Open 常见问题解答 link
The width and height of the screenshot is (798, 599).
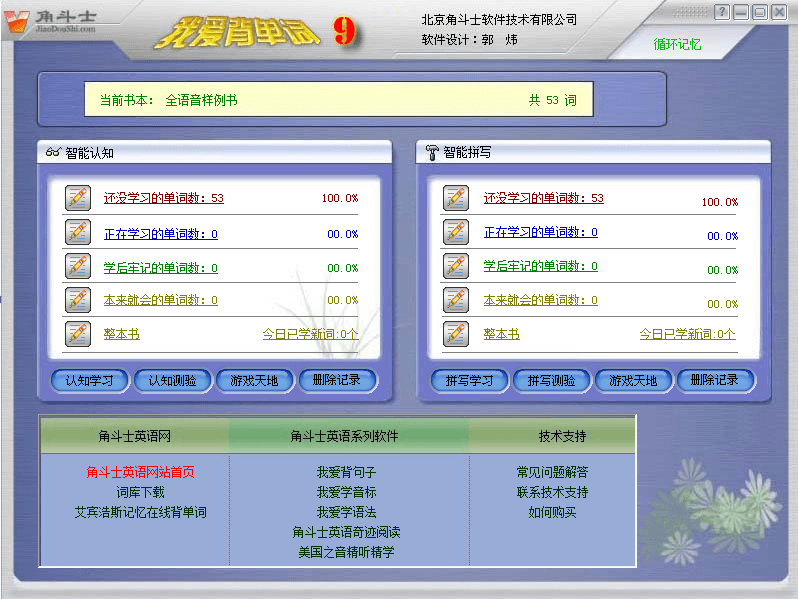point(552,472)
